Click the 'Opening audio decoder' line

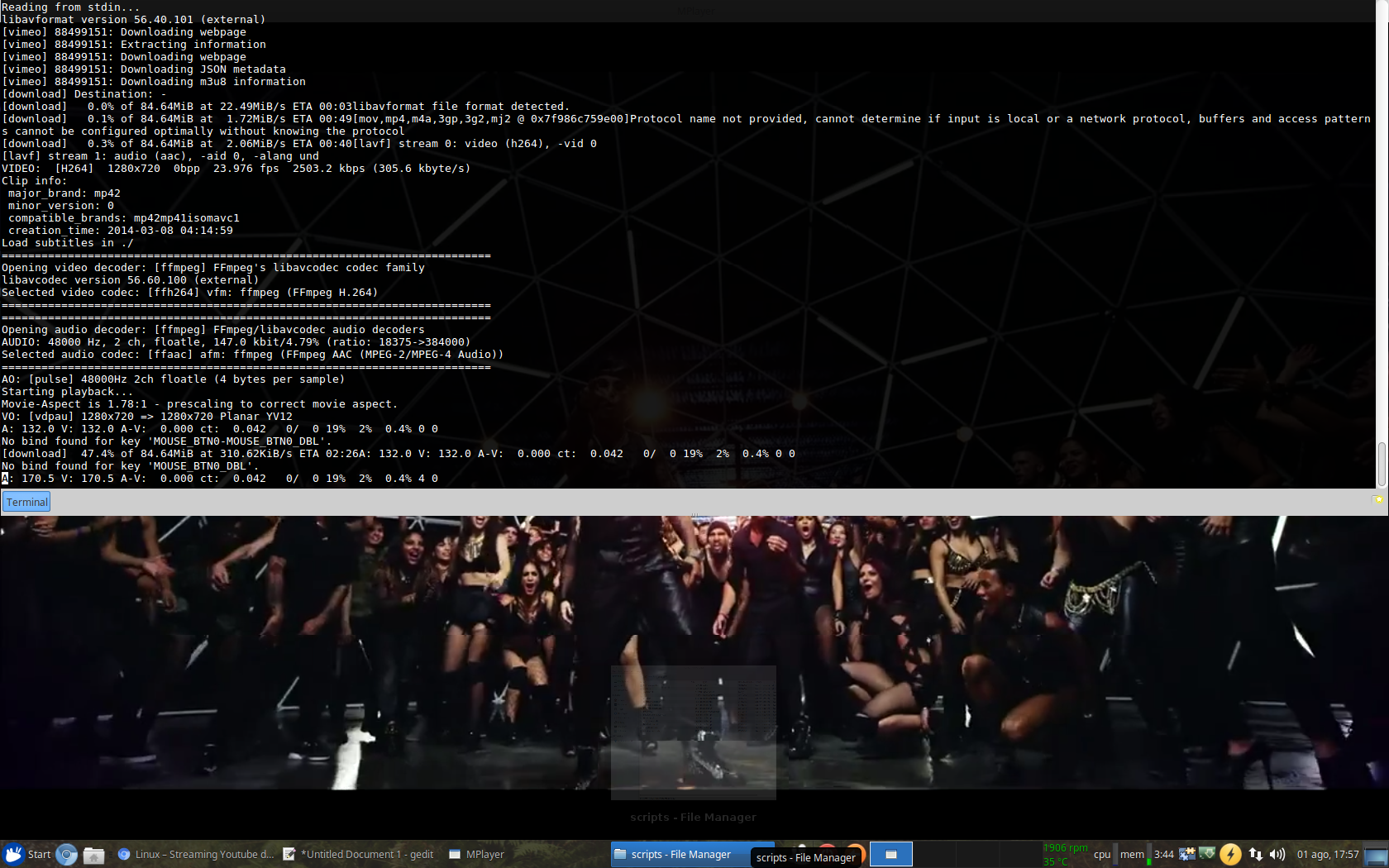tap(213, 330)
